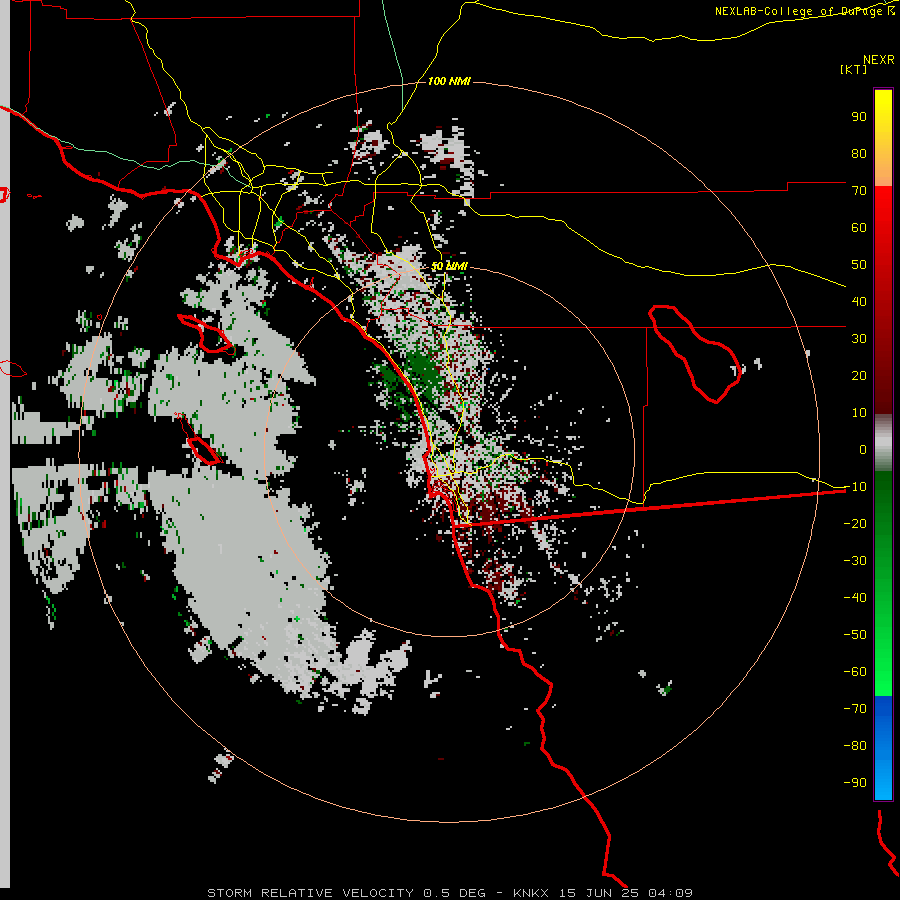The height and width of the screenshot is (900, 900).
Task: Click the blue bottom segment of color bar
Action: [883, 748]
